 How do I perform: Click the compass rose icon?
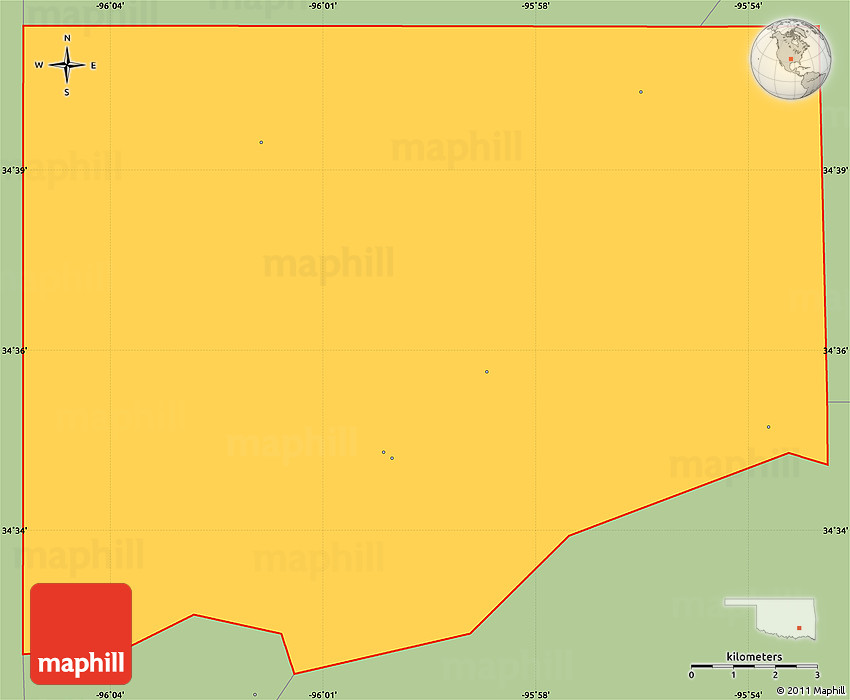tap(67, 66)
